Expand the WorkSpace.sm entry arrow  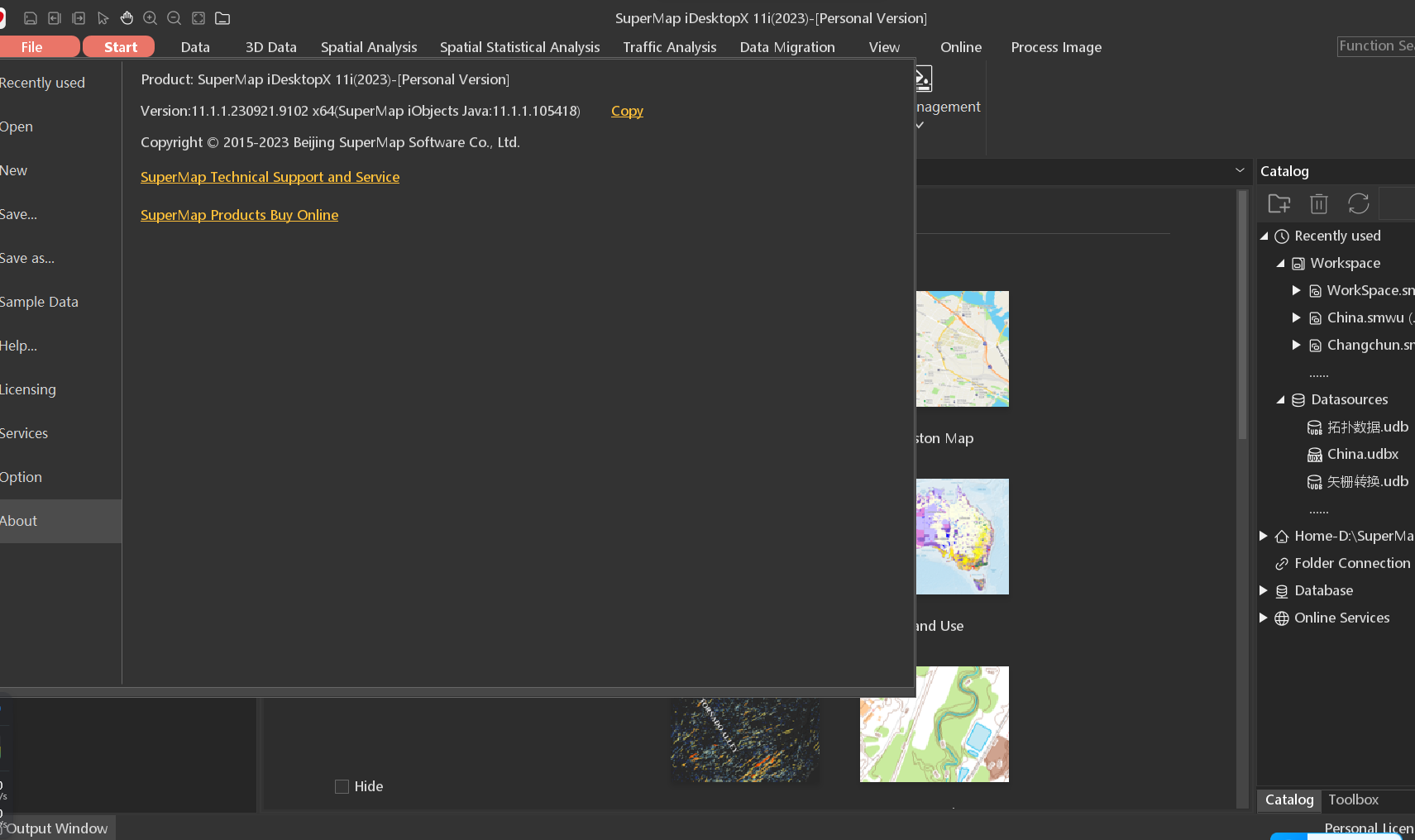pos(1296,290)
